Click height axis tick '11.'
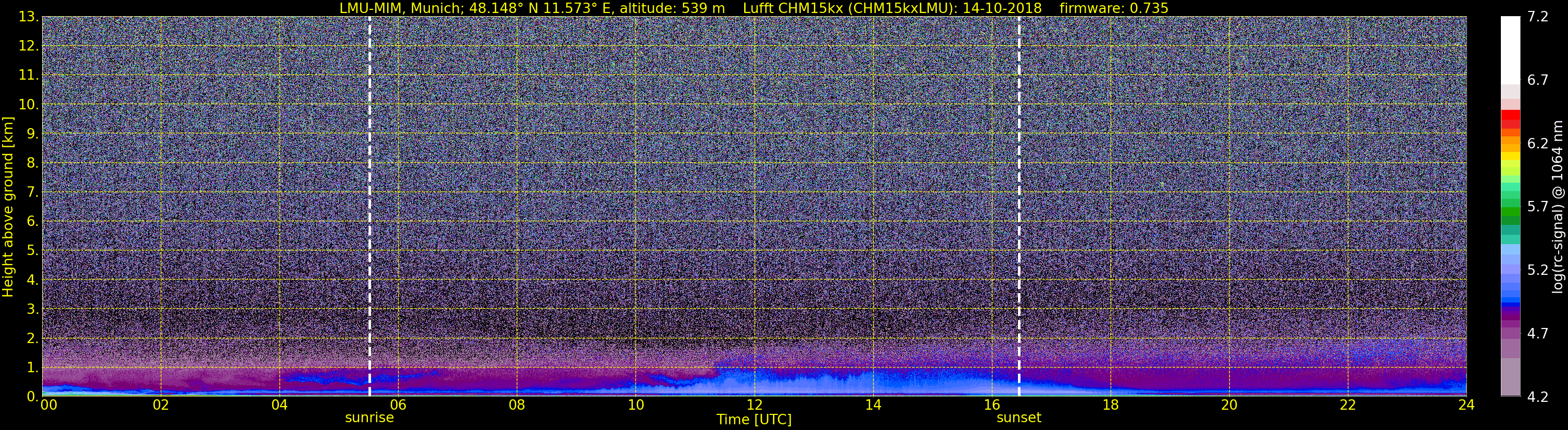 coord(29,75)
